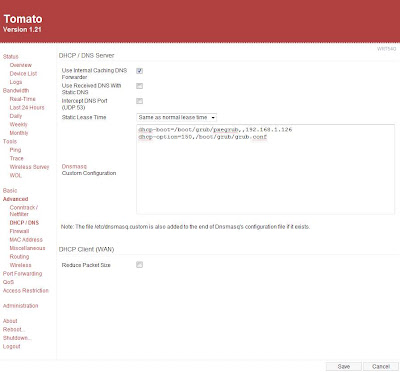This screenshot has width=400, height=372.
Task: Open Conntrack / Netfilter page
Action: (24, 211)
